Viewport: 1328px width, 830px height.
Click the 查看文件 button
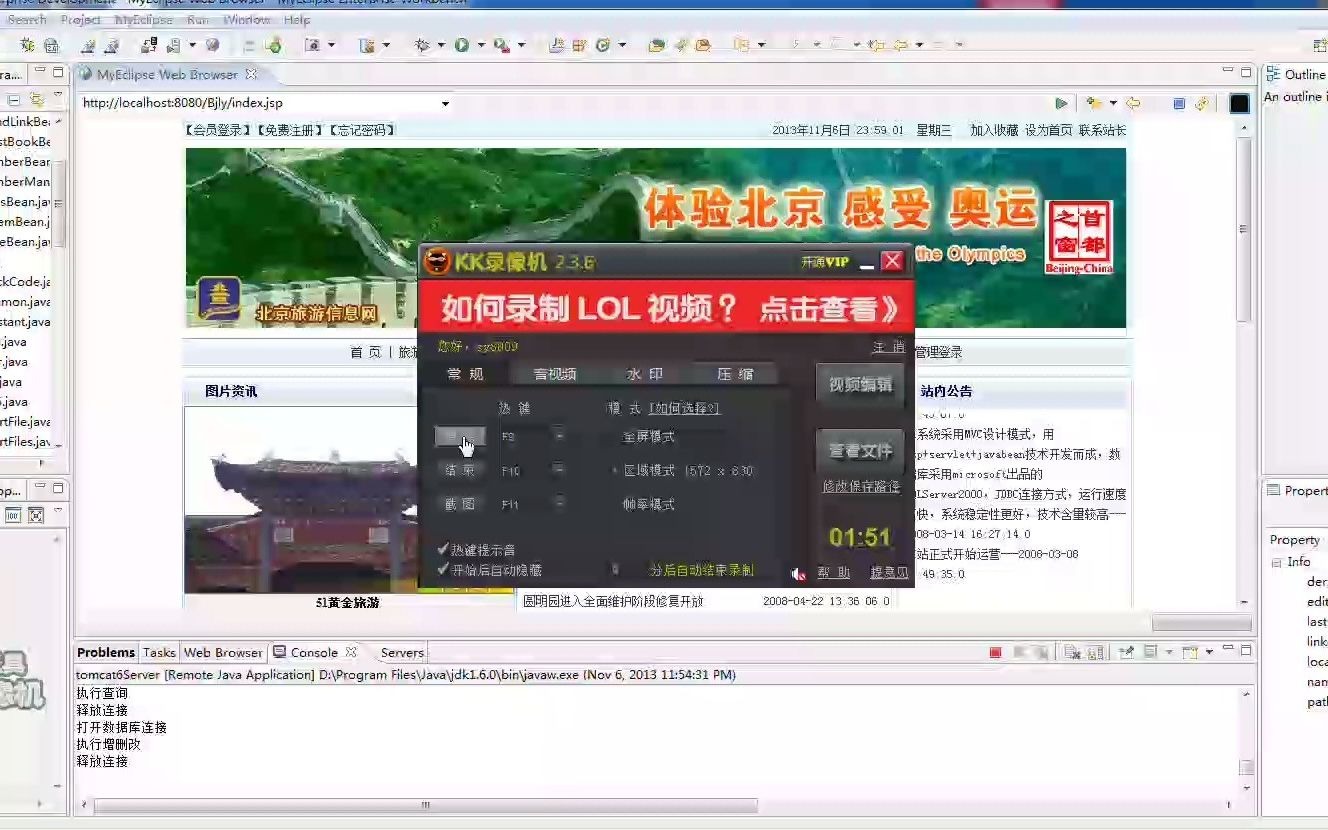pyautogui.click(x=860, y=451)
